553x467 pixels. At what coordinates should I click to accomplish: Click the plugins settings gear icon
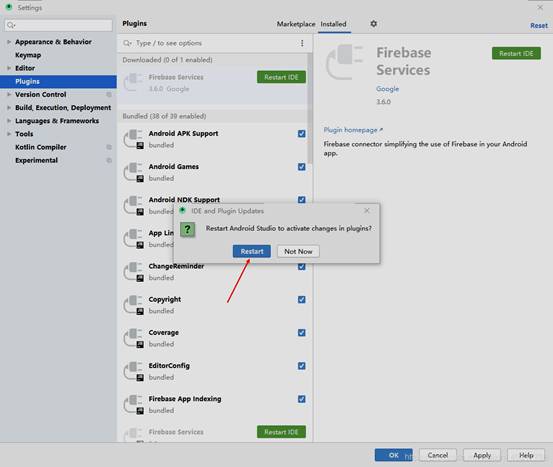[373, 24]
